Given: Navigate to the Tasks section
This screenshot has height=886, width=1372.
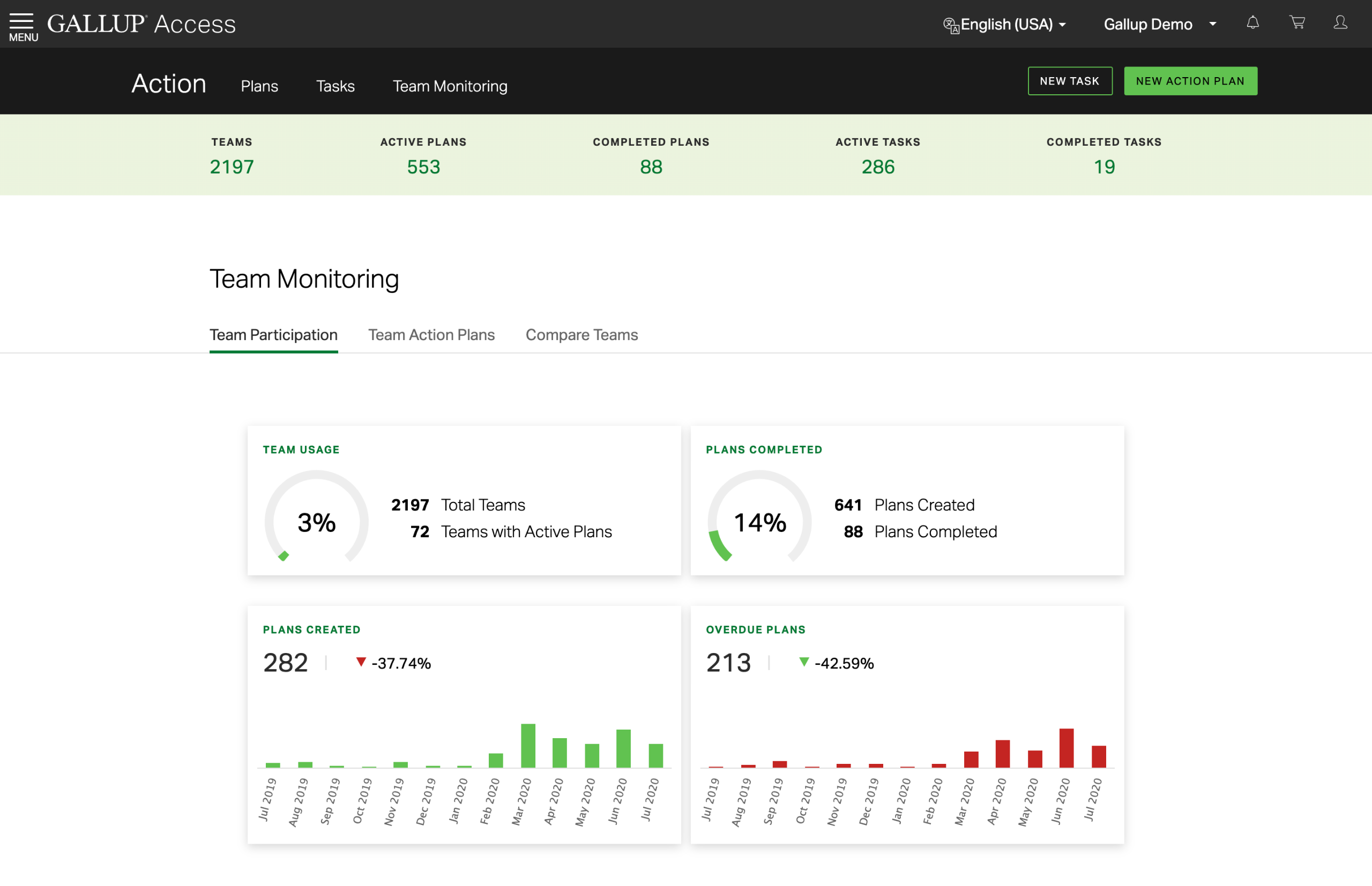Looking at the screenshot, I should pyautogui.click(x=335, y=86).
